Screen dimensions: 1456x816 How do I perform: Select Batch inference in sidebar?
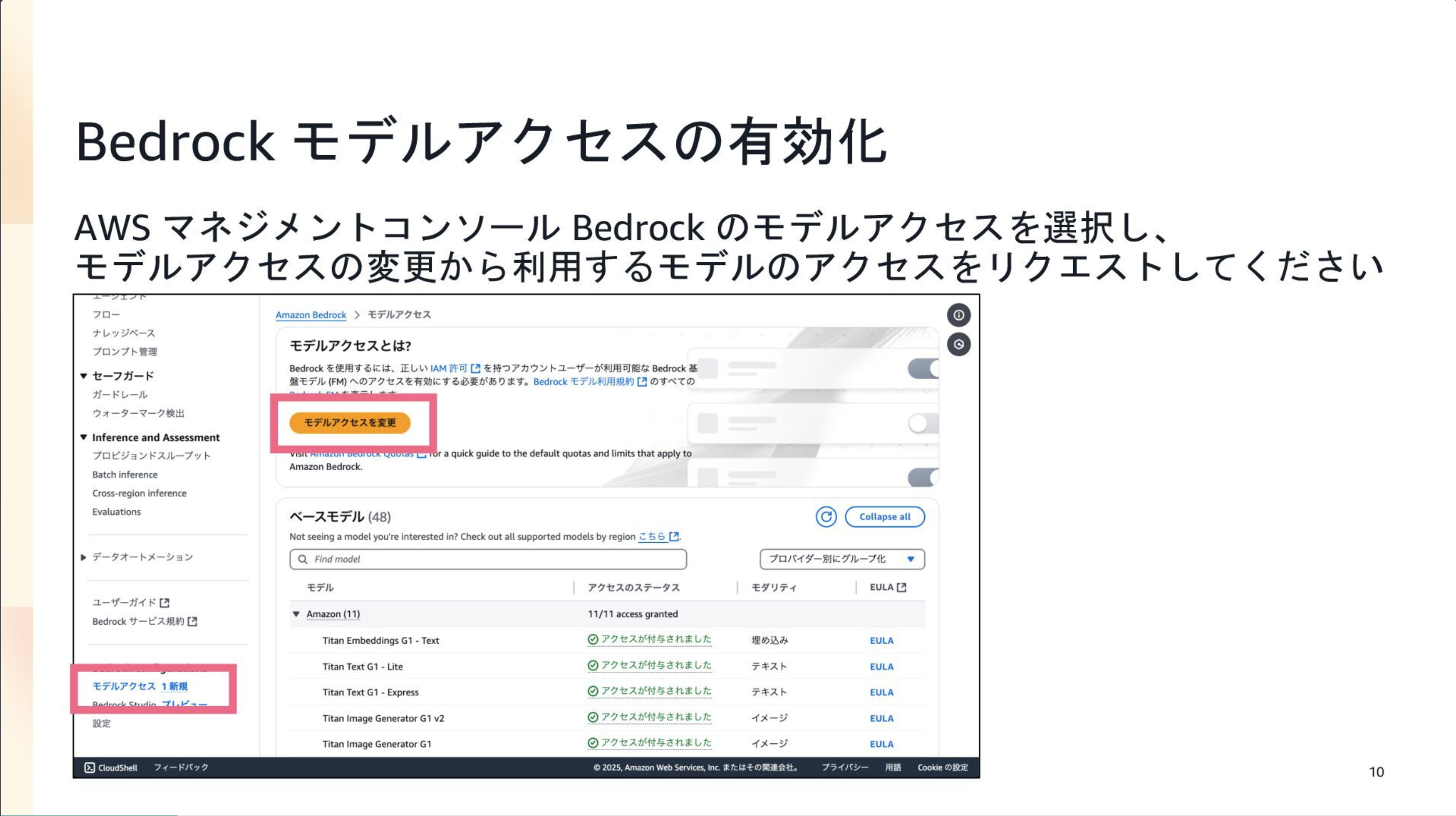pos(125,474)
